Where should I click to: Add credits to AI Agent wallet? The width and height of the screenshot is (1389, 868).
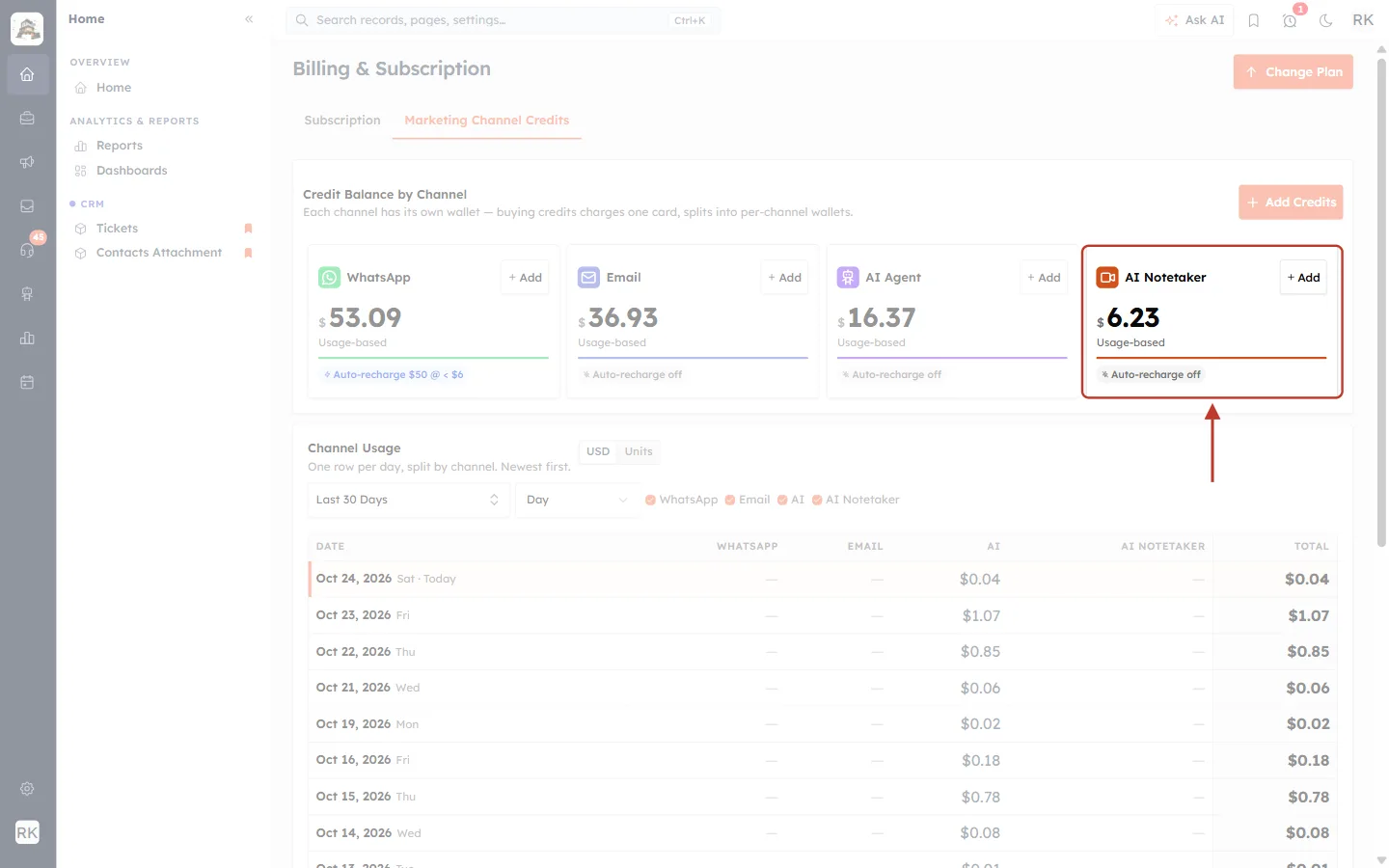click(1045, 278)
